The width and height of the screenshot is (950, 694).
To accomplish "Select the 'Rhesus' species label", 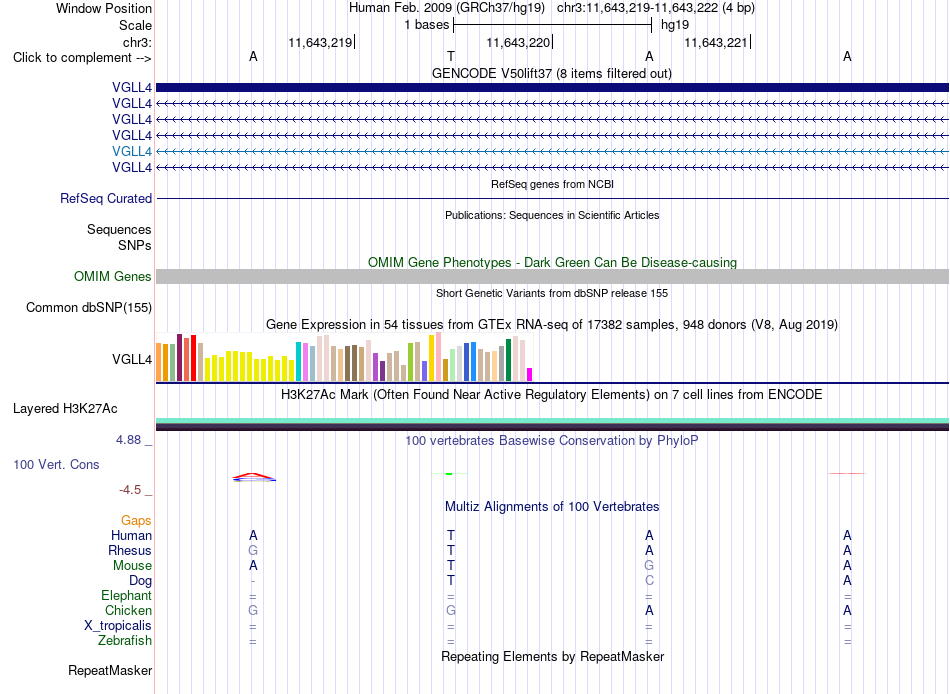I will (x=130, y=550).
